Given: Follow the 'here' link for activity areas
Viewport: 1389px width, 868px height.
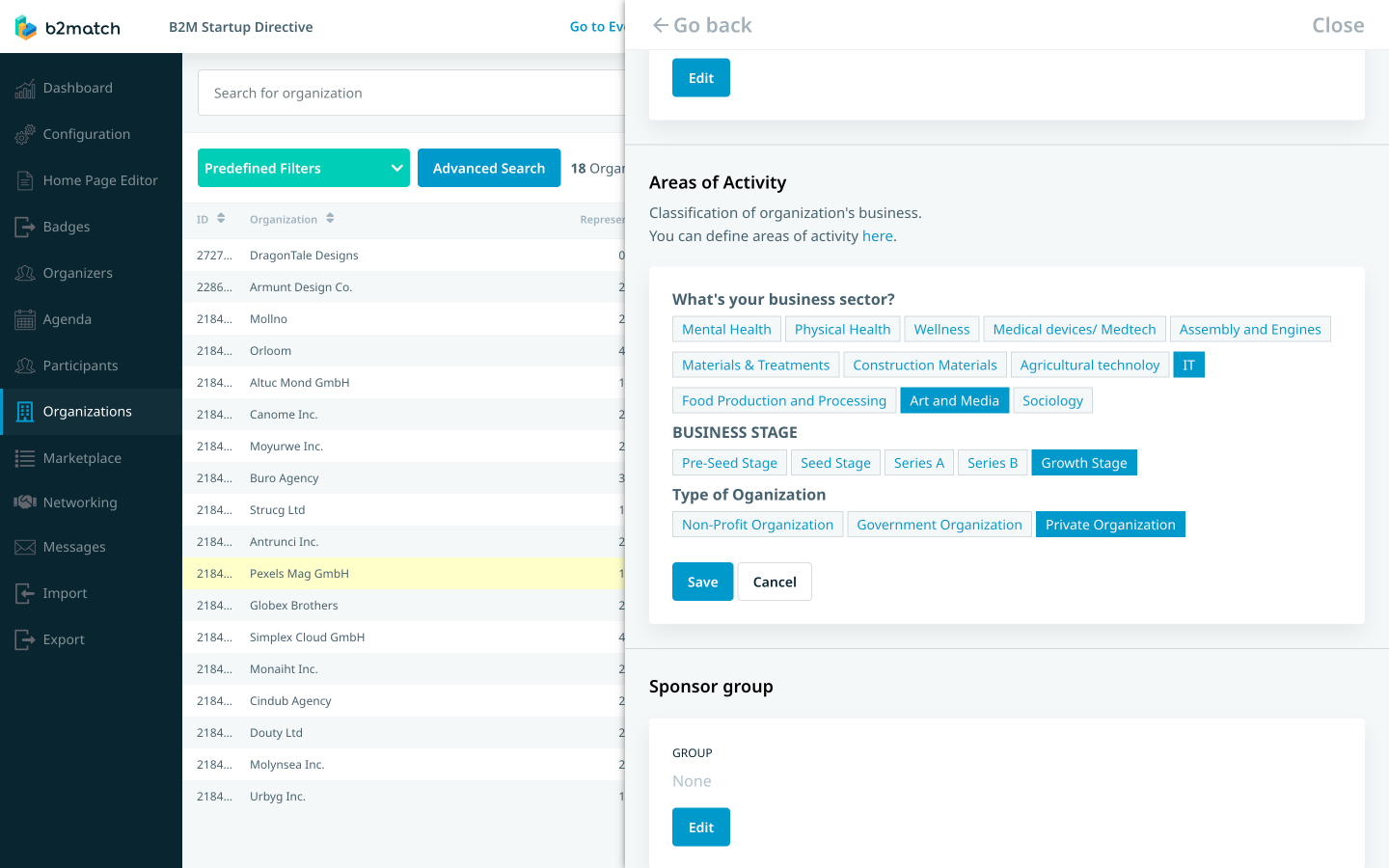Looking at the screenshot, I should pyautogui.click(x=877, y=236).
